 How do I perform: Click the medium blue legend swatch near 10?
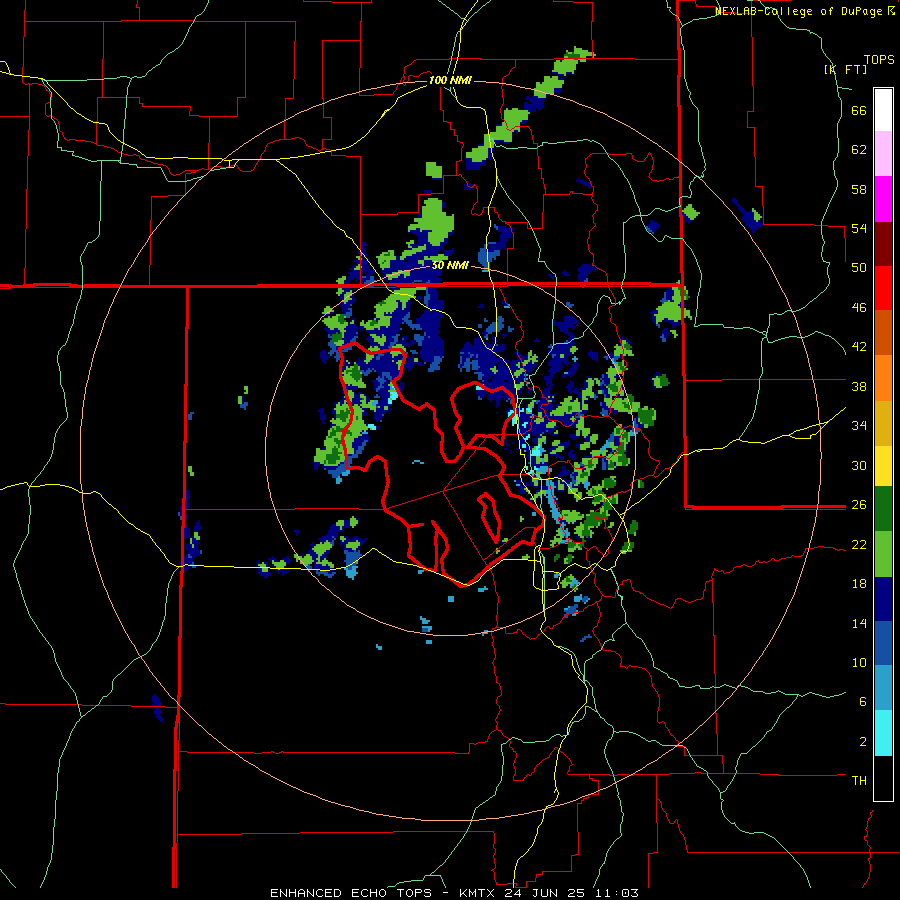883,643
